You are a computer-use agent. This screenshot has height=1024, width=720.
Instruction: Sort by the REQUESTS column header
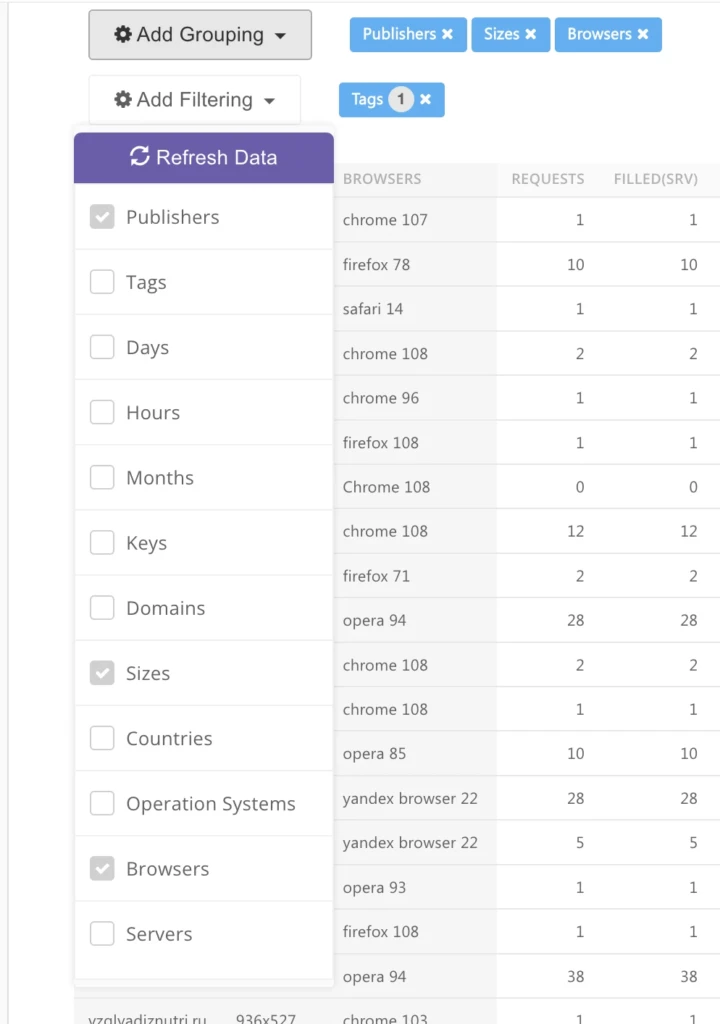(548, 179)
